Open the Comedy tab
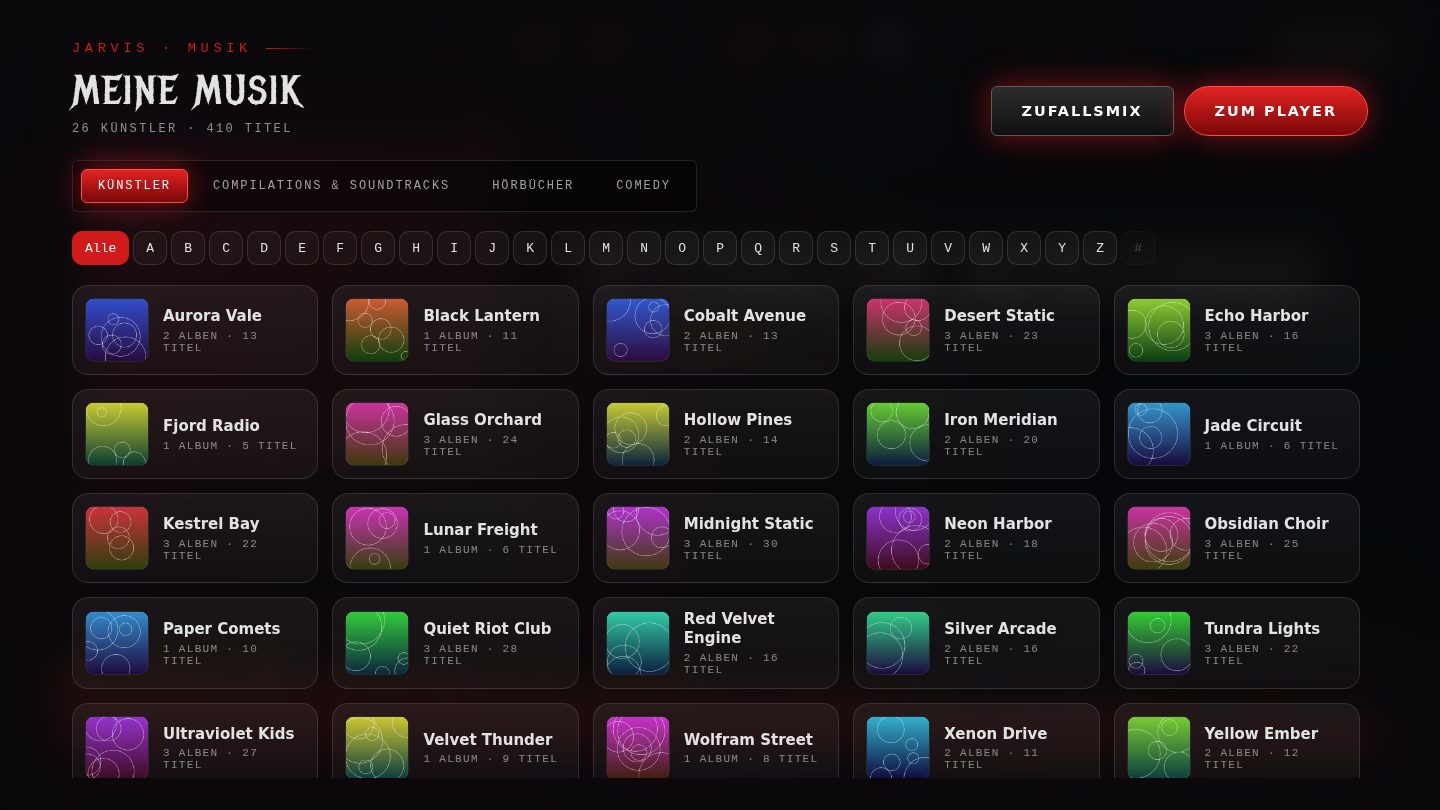This screenshot has height=810, width=1440. tap(643, 186)
